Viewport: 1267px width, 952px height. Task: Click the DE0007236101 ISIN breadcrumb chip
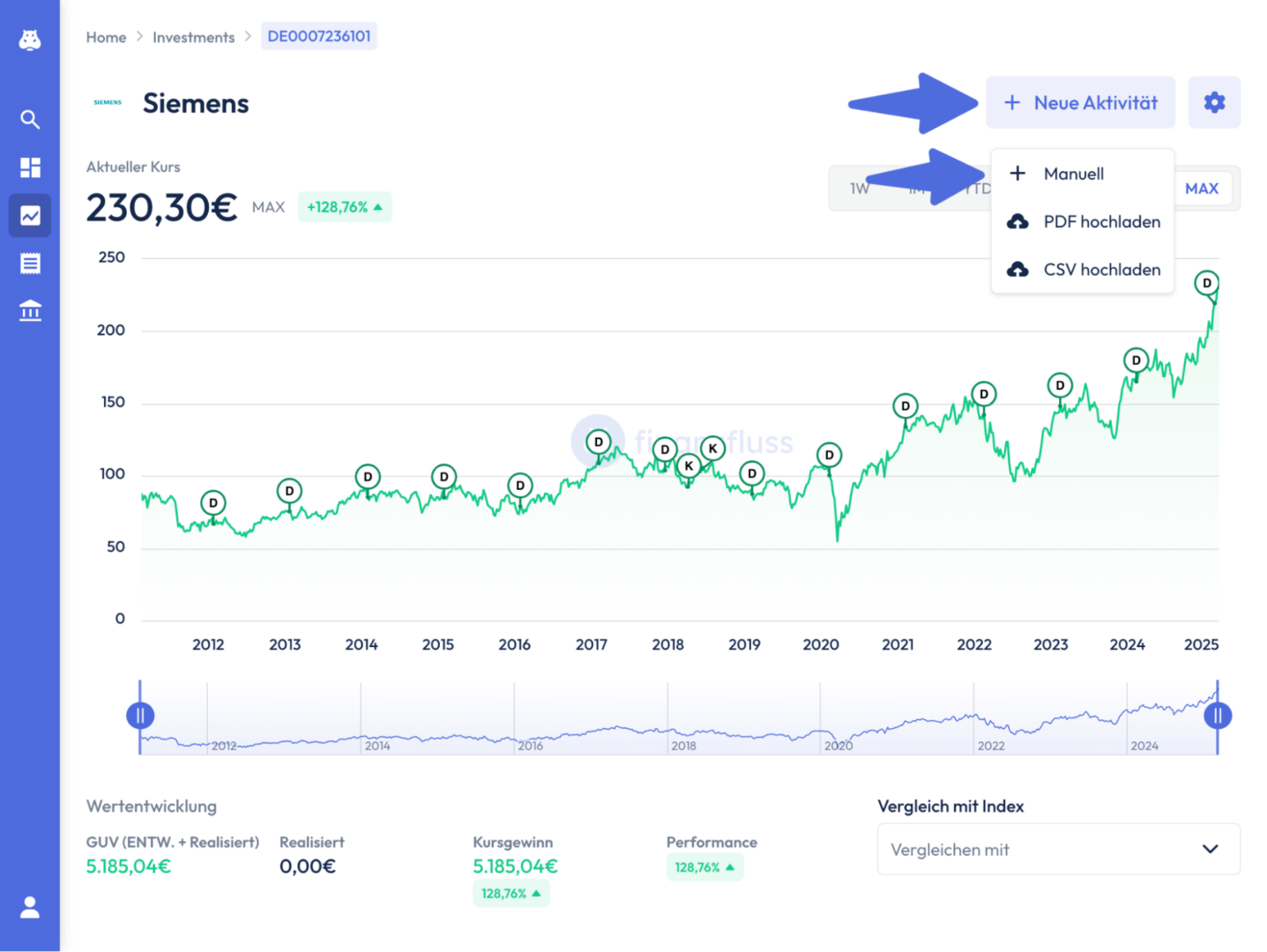[319, 36]
